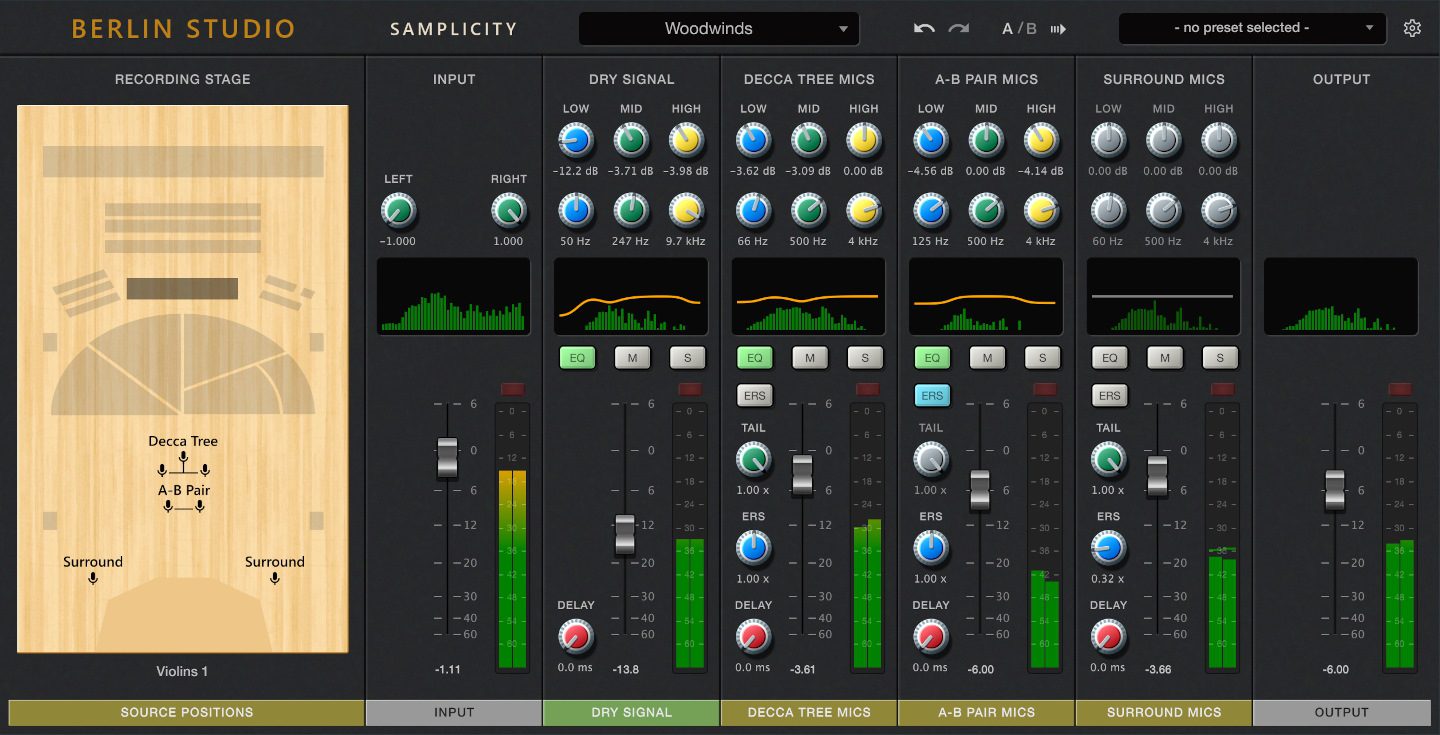Toggle the Dry Signal EQ button
Image resolution: width=1440 pixels, height=735 pixels.
(x=577, y=358)
